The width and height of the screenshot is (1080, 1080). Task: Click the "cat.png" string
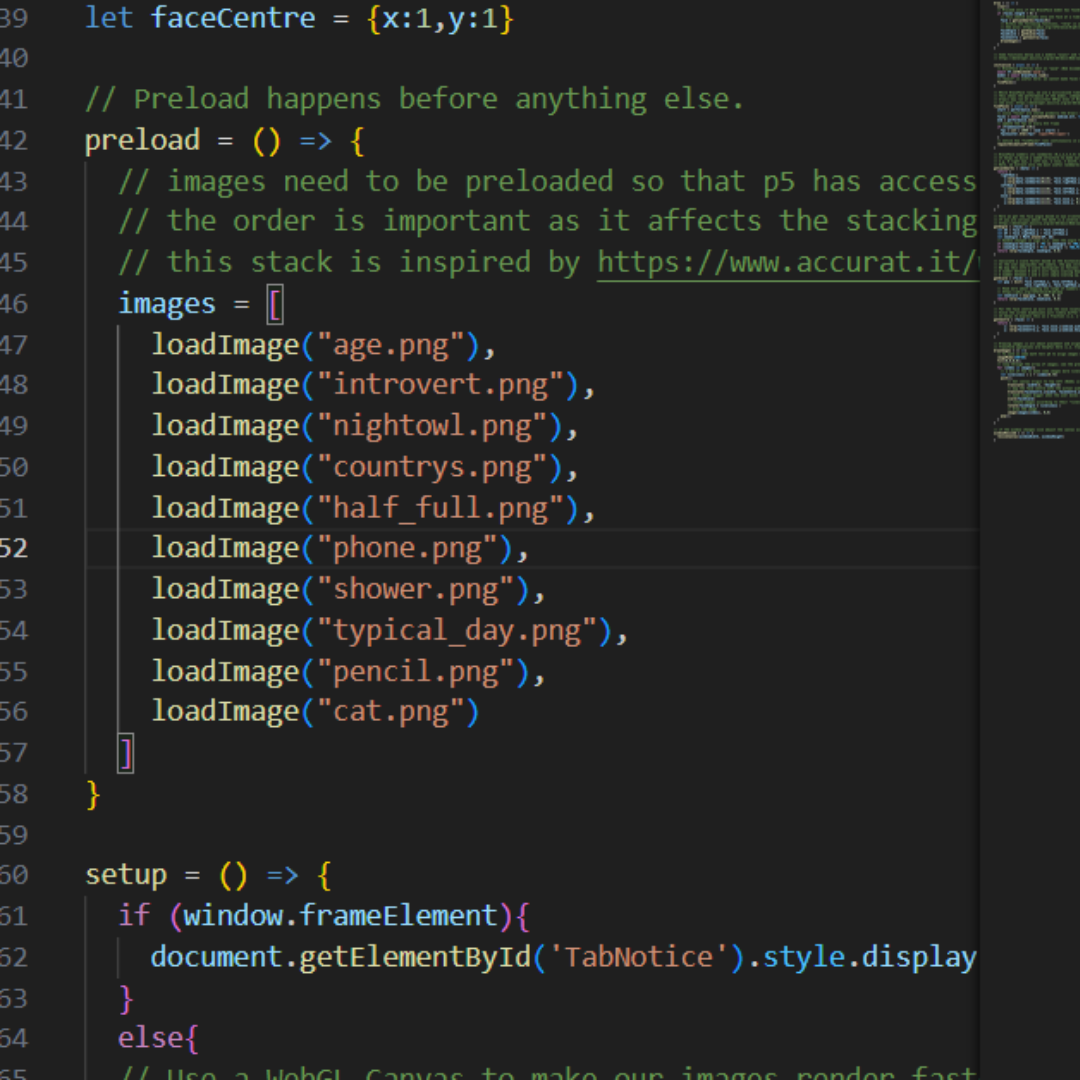[390, 712]
